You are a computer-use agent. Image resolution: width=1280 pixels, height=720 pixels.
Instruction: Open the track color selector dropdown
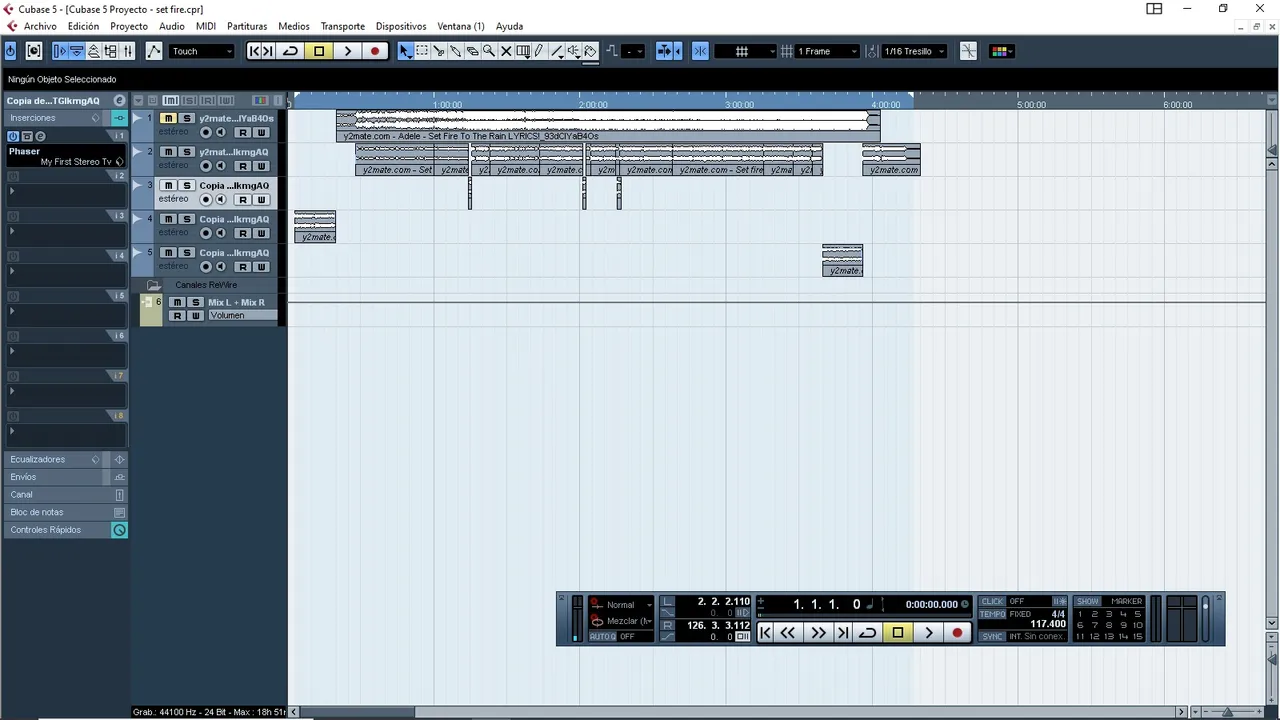[1002, 51]
